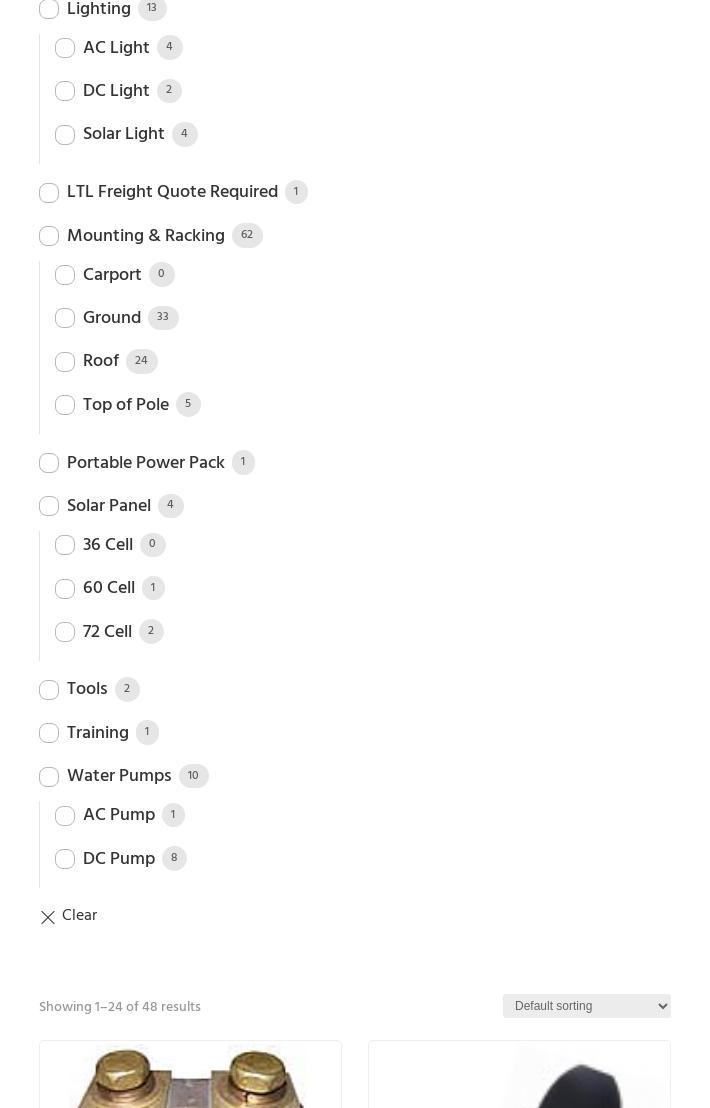Toggle the Mounting & Racking checkbox

(x=49, y=236)
